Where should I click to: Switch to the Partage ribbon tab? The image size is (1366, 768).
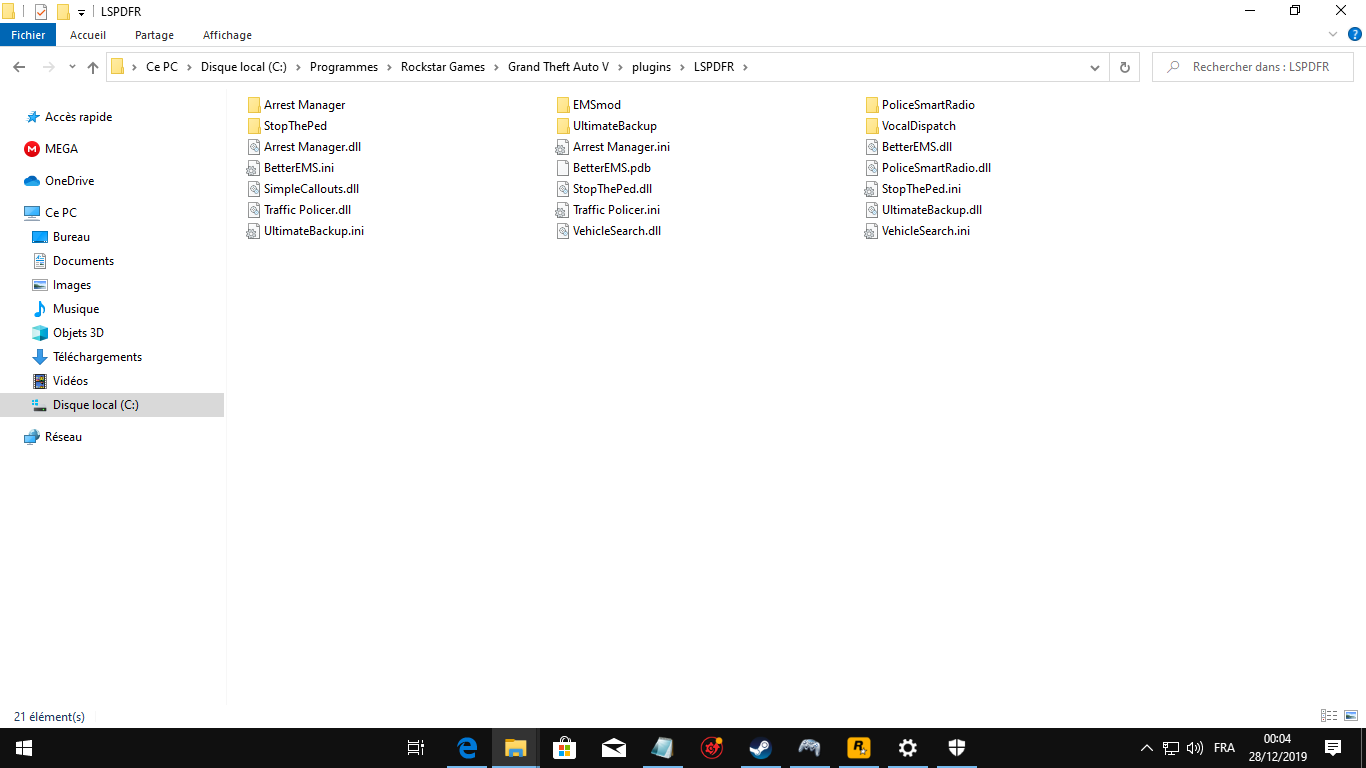(154, 35)
